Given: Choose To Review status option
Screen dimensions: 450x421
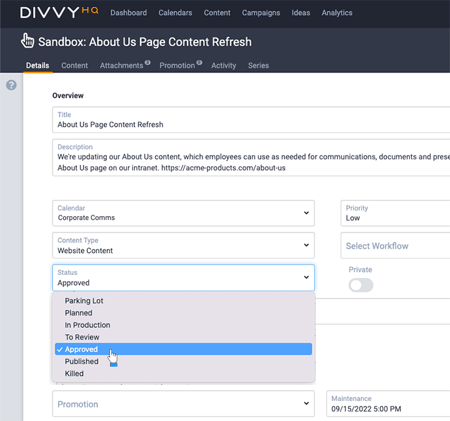Looking at the screenshot, I should pos(183,337).
